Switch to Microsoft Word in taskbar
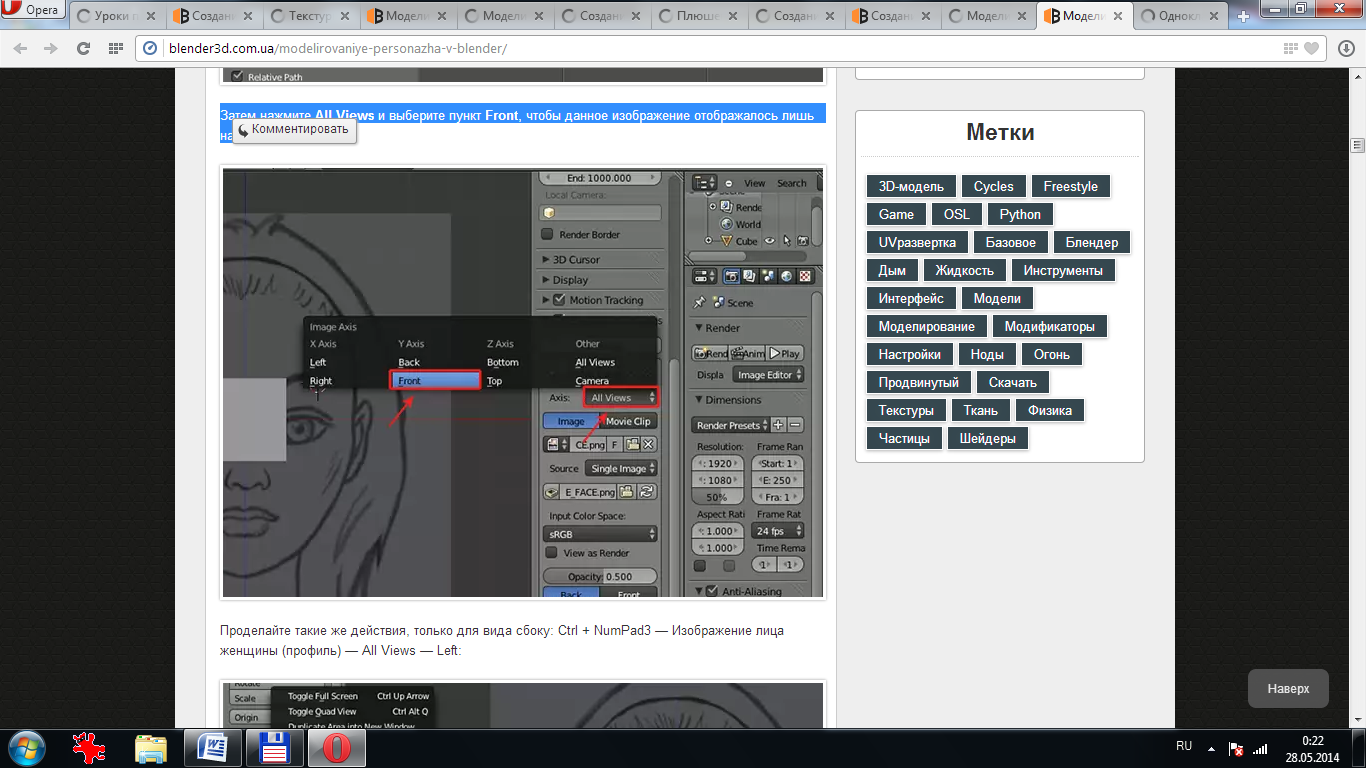Viewport: 1366px width, 768px height. pyautogui.click(x=213, y=747)
